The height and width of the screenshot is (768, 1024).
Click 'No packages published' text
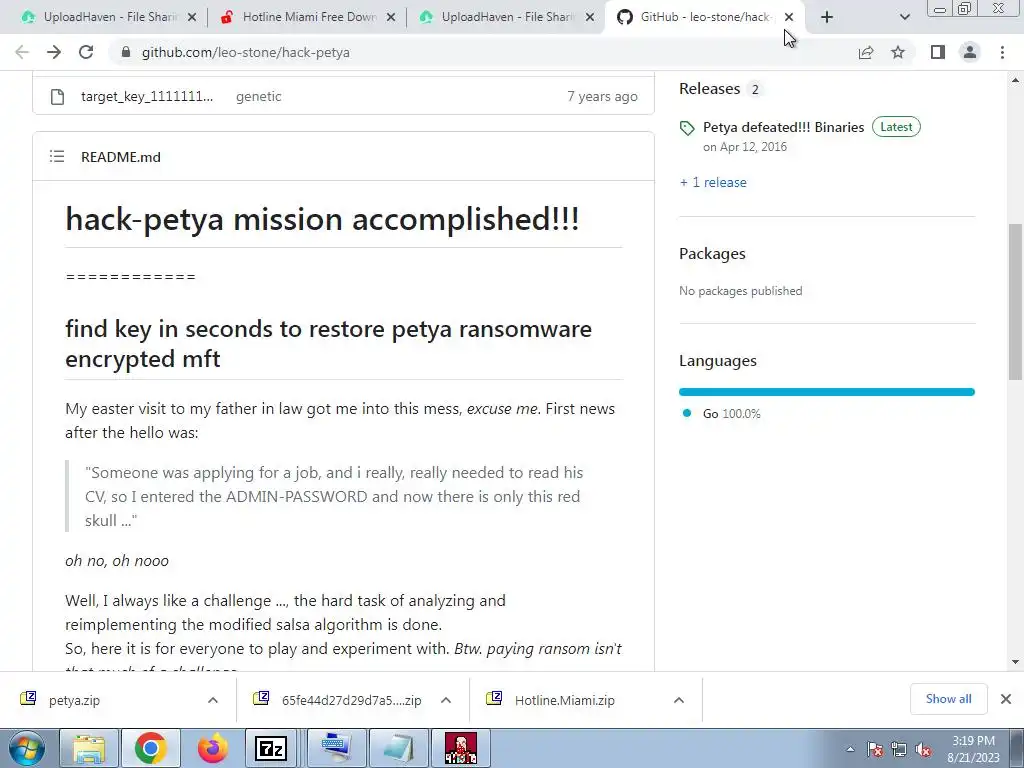[741, 291]
